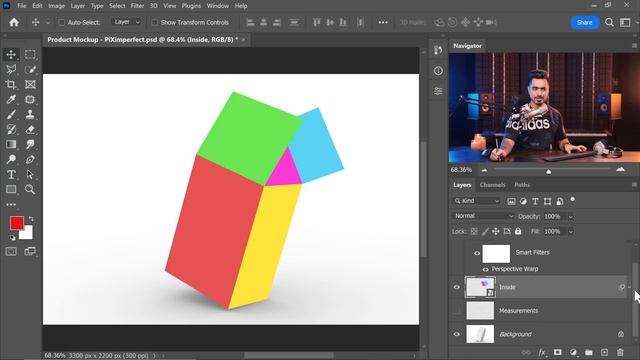Create a new adjustment layer

point(573,352)
